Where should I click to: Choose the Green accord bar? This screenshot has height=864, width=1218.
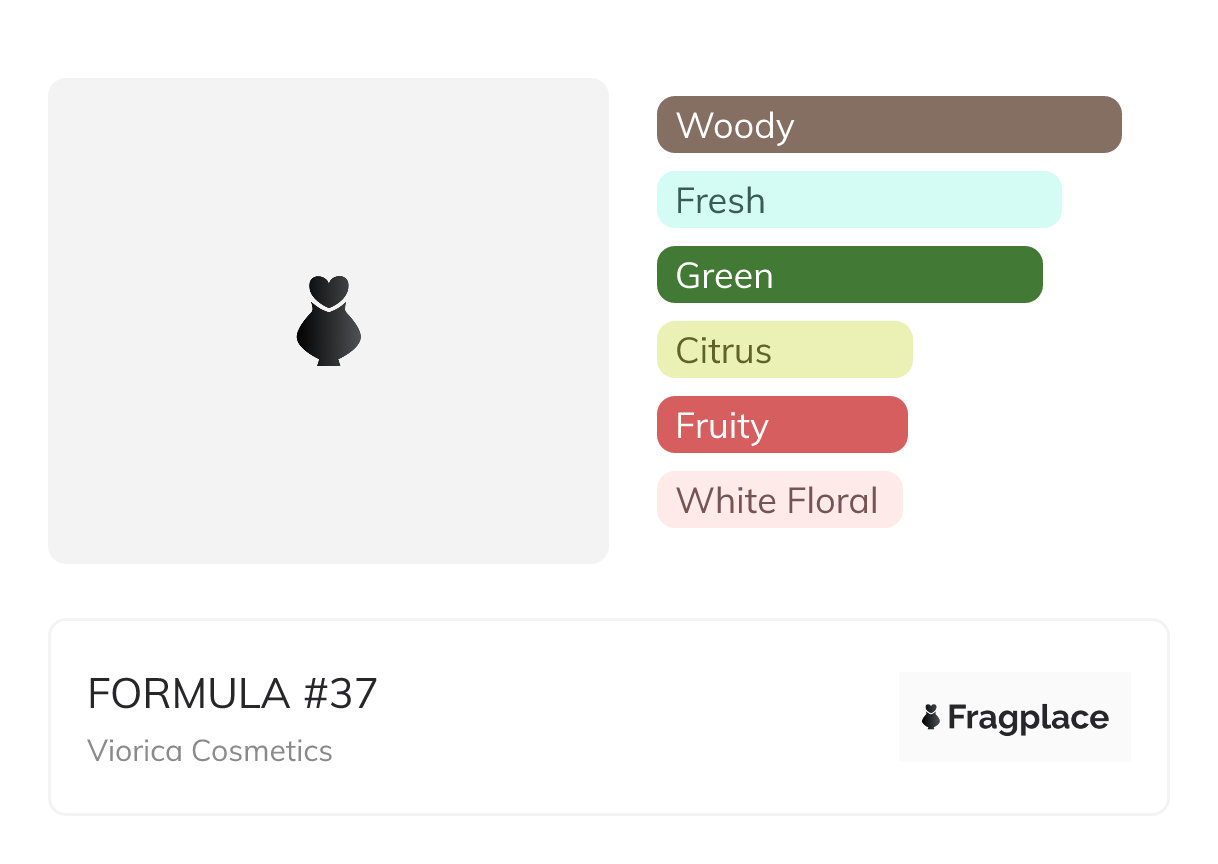click(850, 275)
